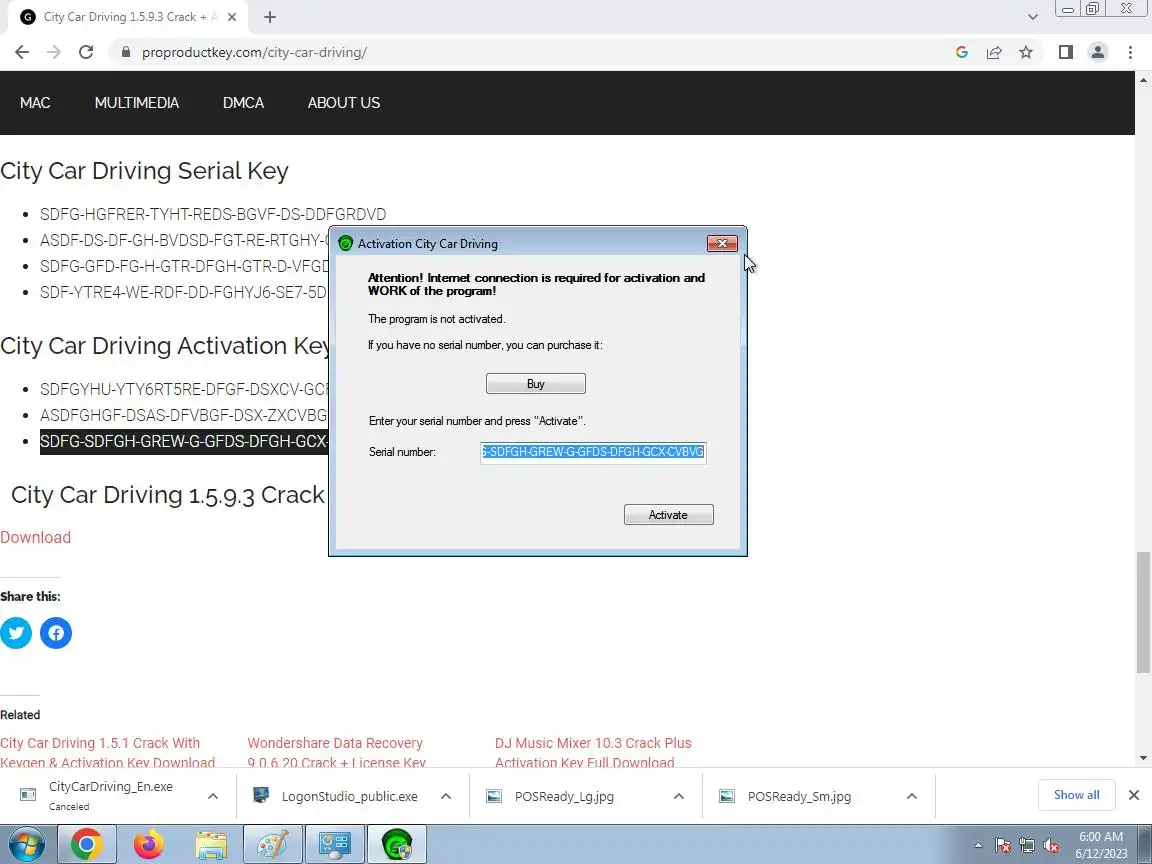This screenshot has height=864, width=1152.
Task: Click highlighted key SDFG-SDFGH-GREW-G-GFDS-DFGH-GCX
Action: (184, 442)
